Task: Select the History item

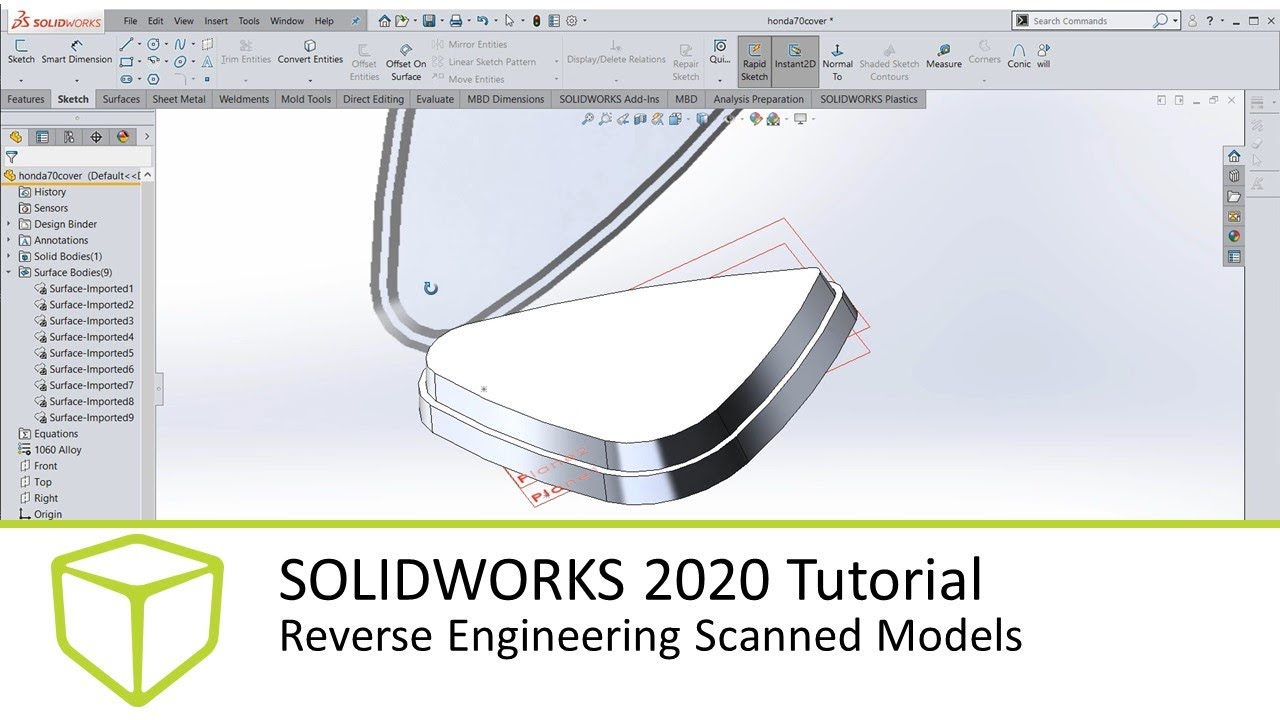Action: click(x=42, y=192)
